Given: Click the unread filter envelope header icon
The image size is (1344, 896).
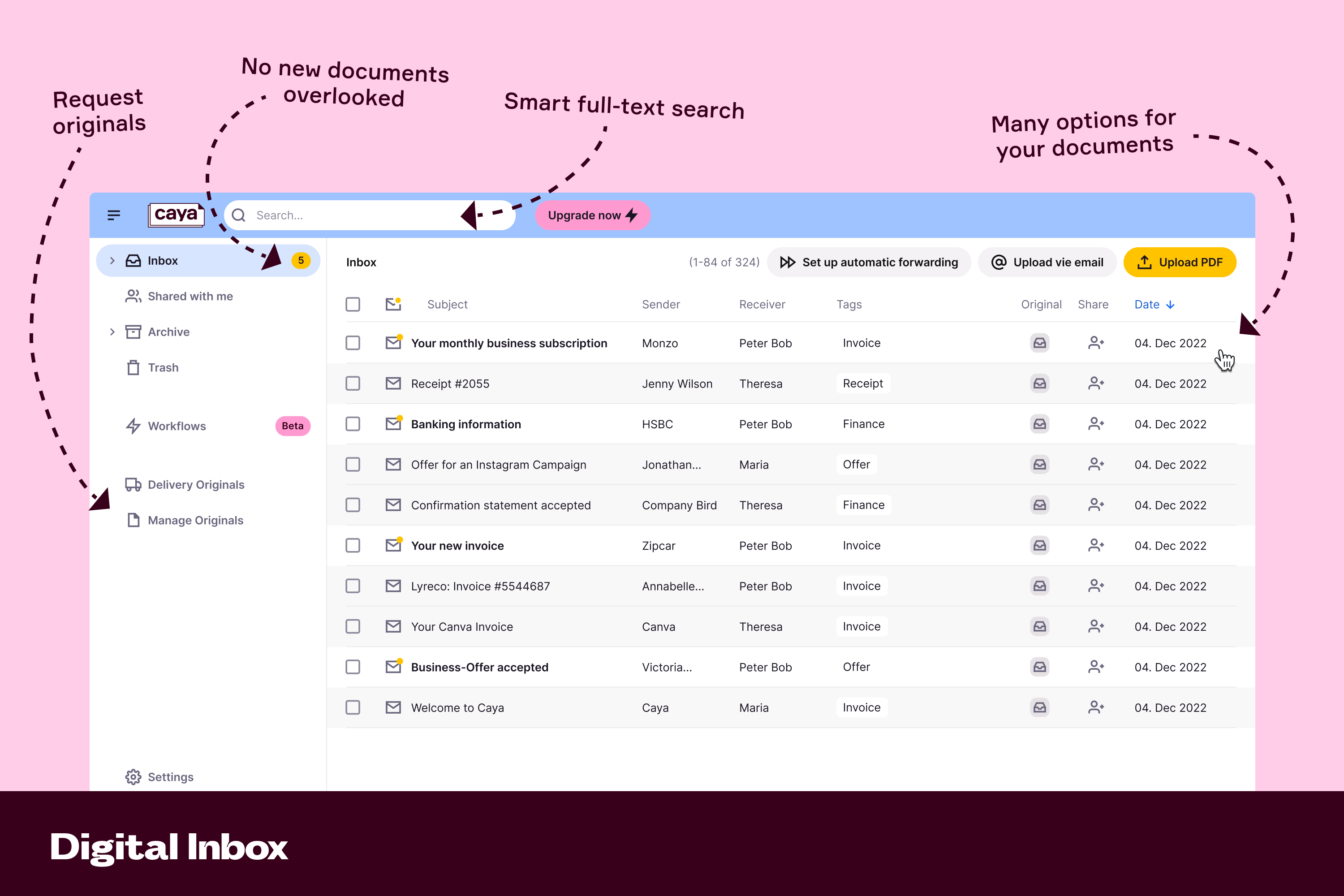Looking at the screenshot, I should 393,304.
